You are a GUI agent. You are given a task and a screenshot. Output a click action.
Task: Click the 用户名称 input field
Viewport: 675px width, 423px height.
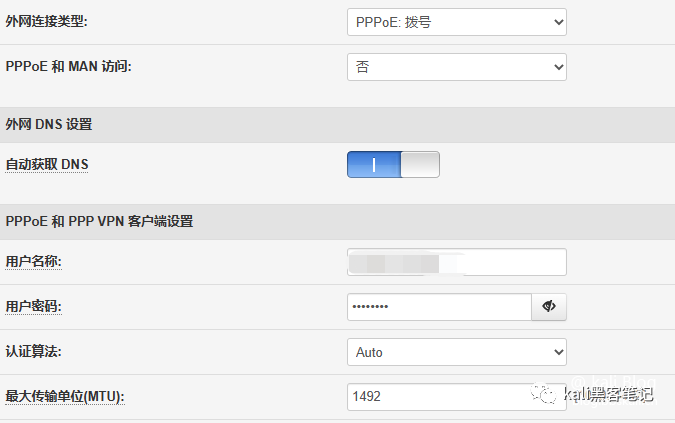click(x=456, y=262)
